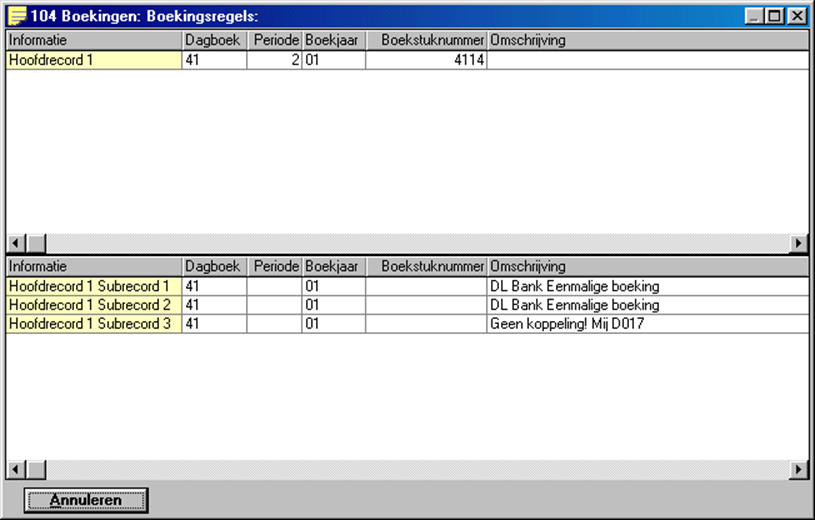Click the 'Geen koppeling! Mij D017' description cell

[646, 324]
